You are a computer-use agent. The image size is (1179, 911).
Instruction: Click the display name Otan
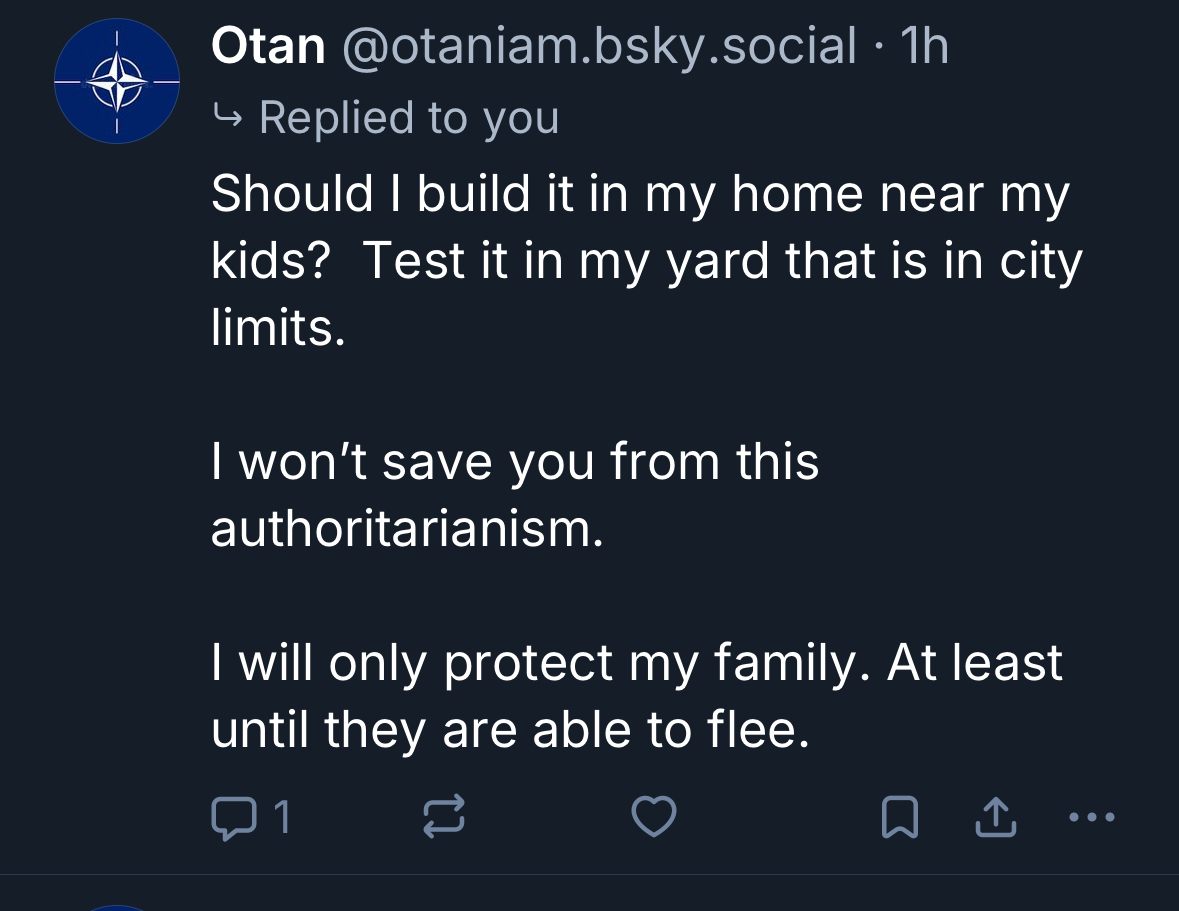(268, 47)
